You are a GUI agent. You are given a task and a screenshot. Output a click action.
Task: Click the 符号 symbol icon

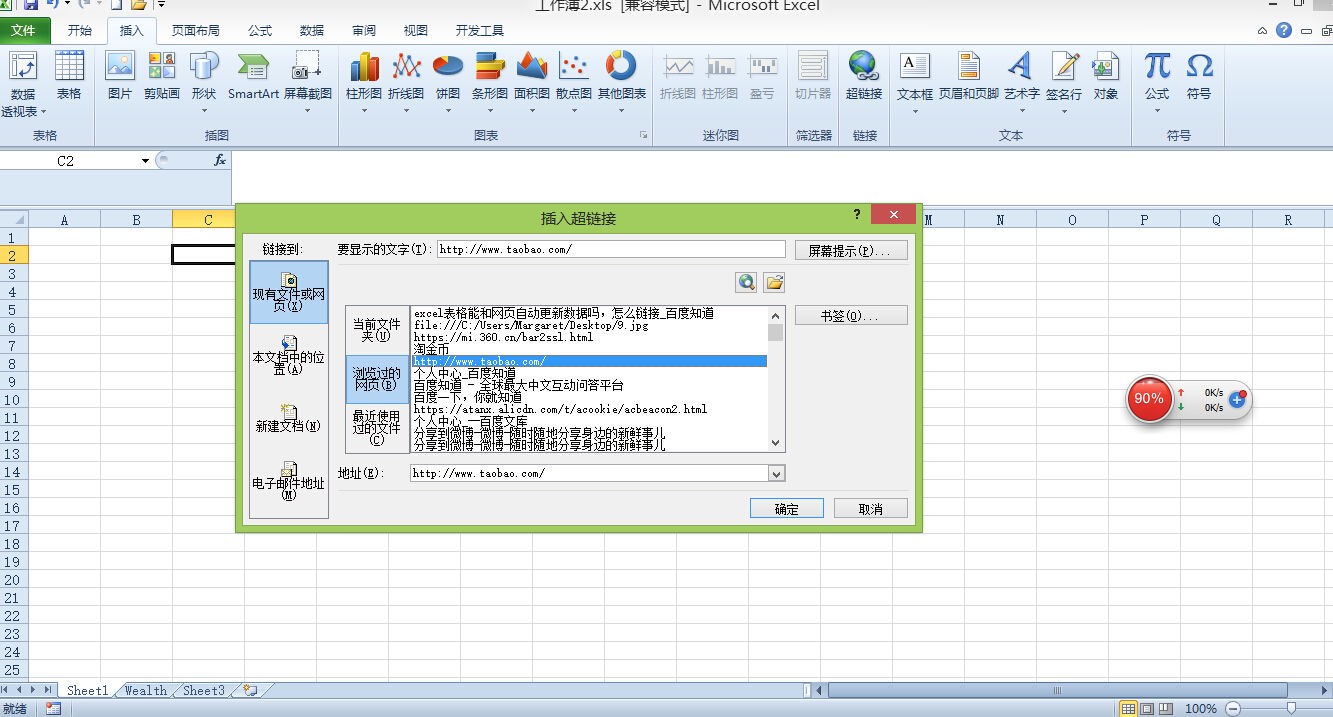click(x=1199, y=77)
